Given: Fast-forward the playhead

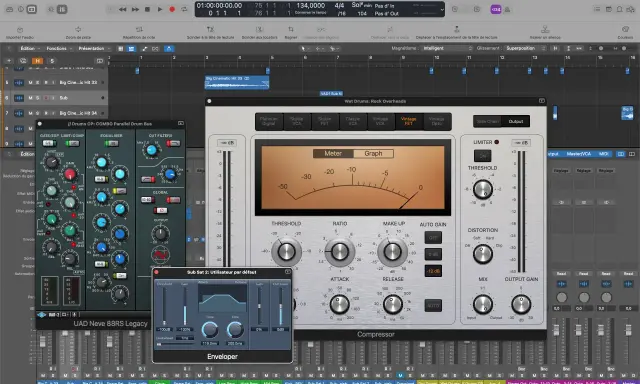Looking at the screenshot, I should (135, 9).
